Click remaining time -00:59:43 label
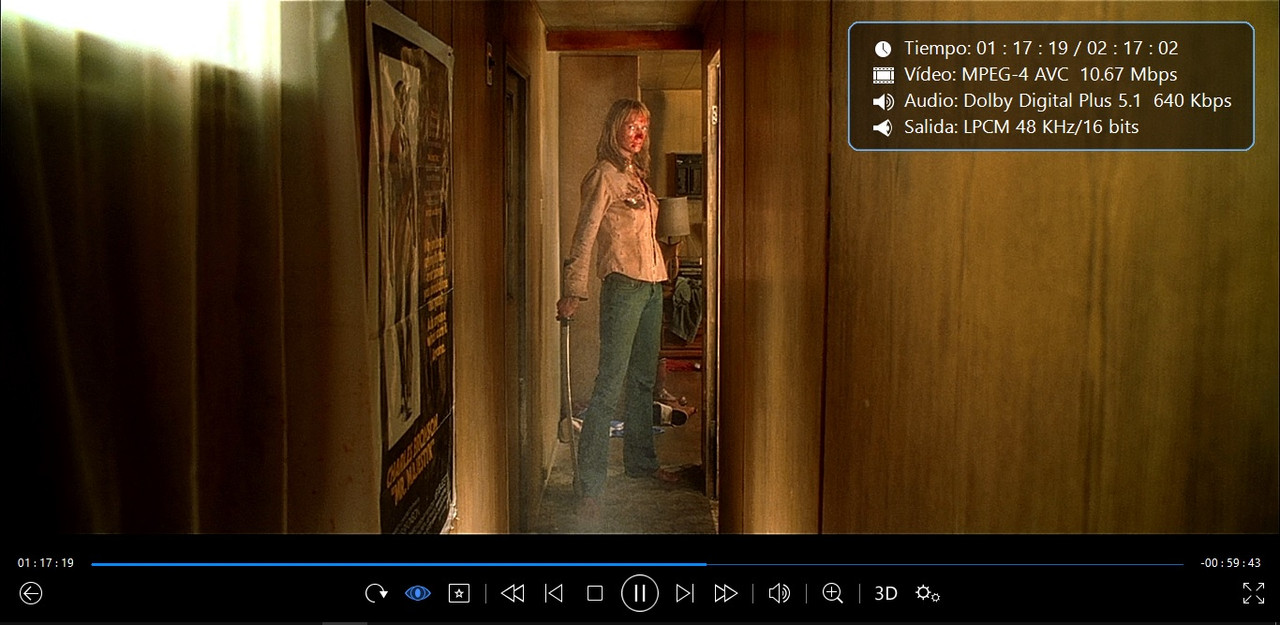Screen dimensions: 1280x625 click(x=1231, y=563)
